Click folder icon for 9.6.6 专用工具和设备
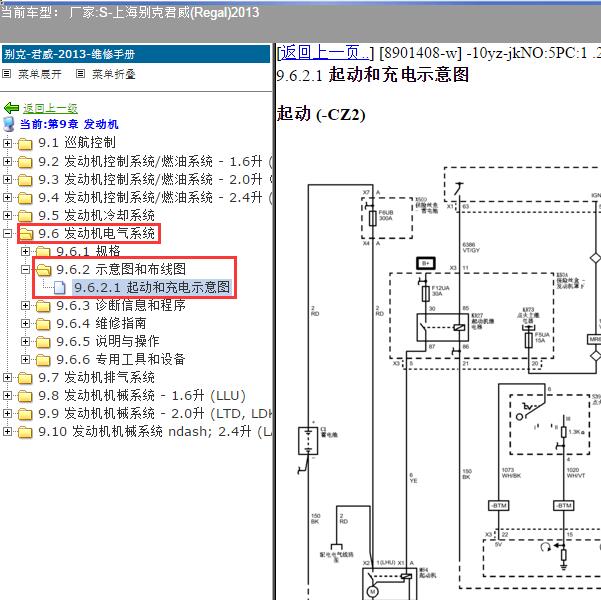Image resolution: width=601 pixels, height=600 pixels. (43, 360)
